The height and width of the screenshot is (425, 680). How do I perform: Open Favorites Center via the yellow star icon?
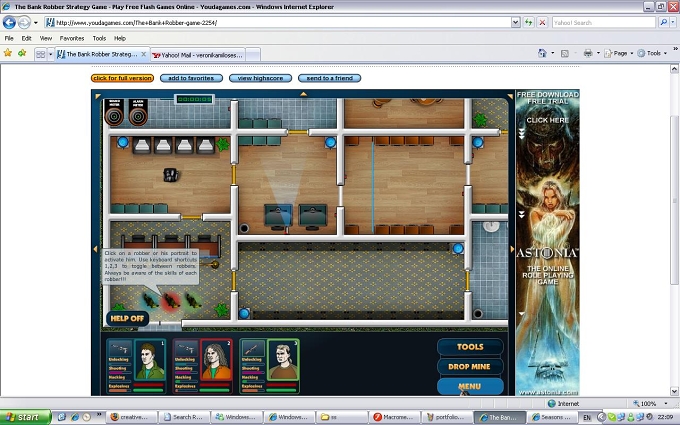pos(8,53)
